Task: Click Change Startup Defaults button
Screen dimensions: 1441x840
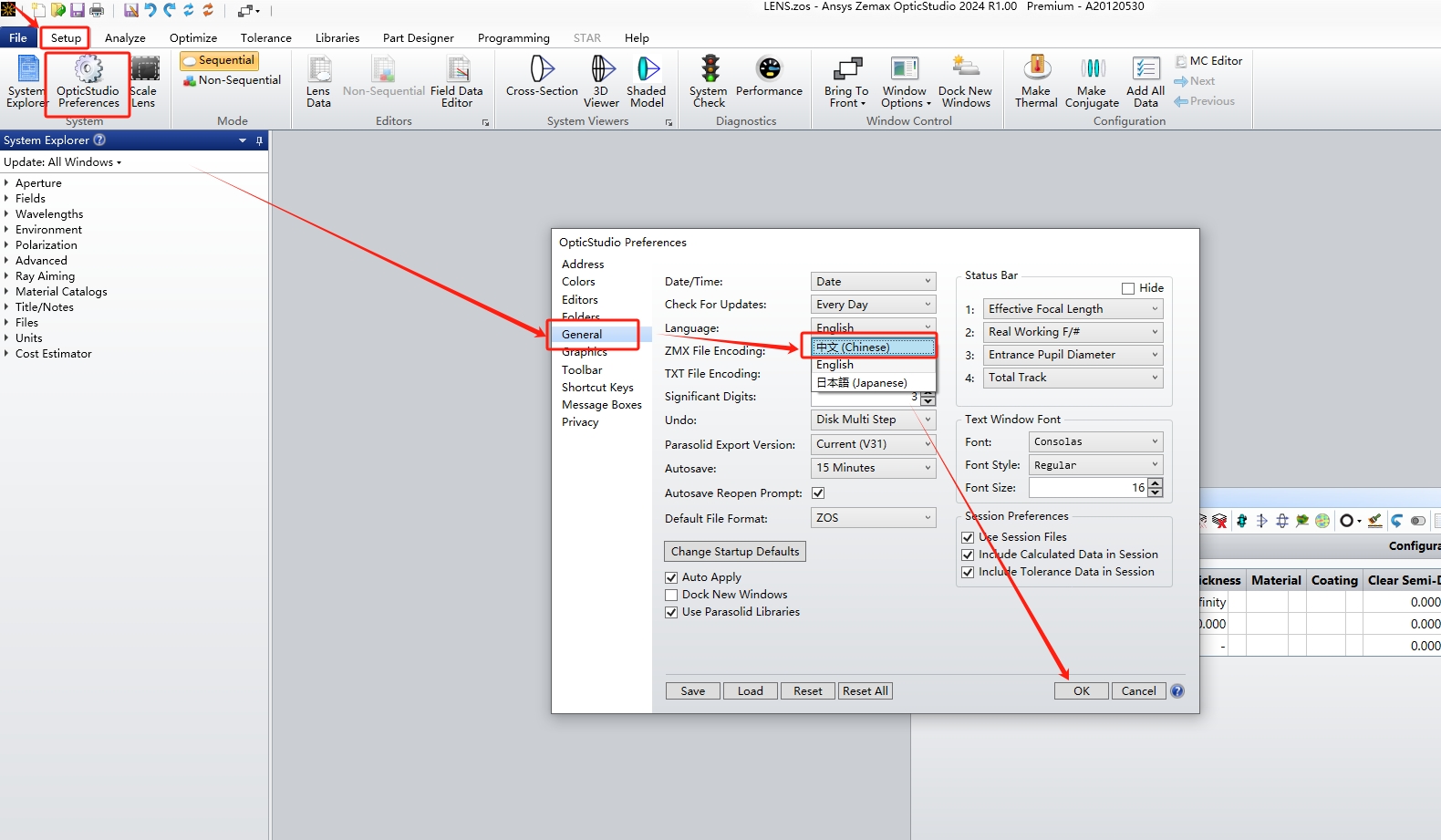Action: pyautogui.click(x=735, y=552)
